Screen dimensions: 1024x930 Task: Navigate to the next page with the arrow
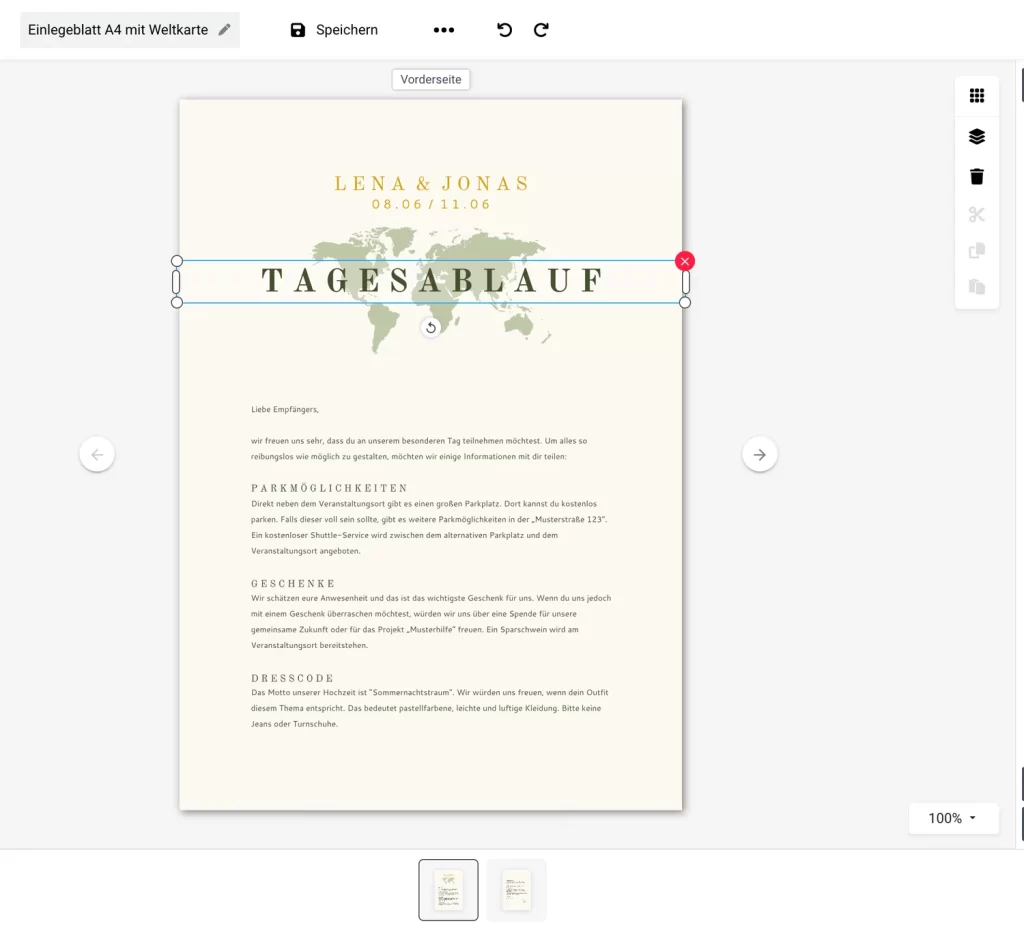point(760,454)
